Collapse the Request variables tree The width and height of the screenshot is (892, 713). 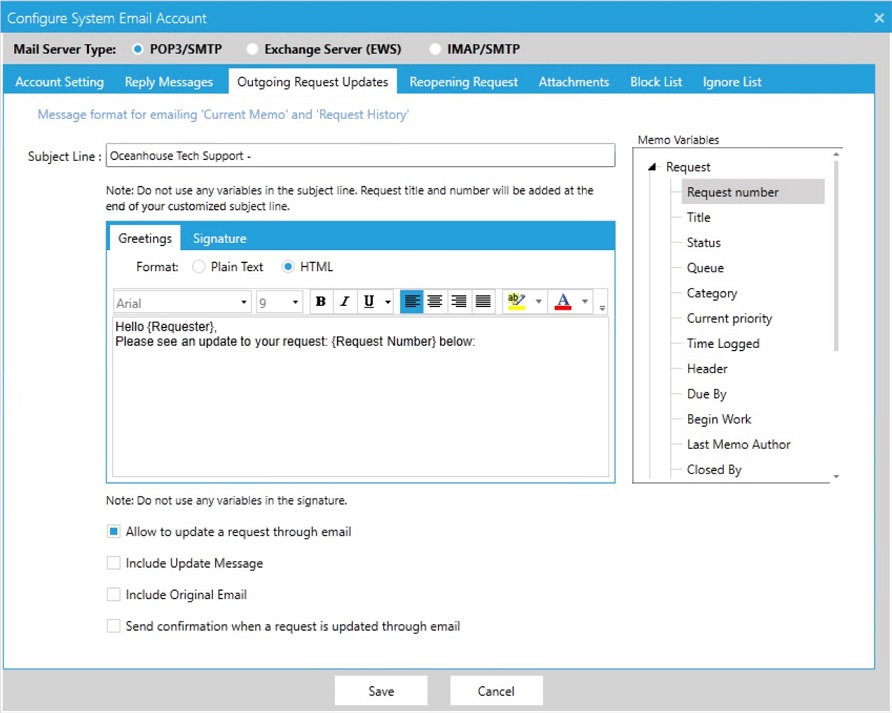[x=652, y=166]
